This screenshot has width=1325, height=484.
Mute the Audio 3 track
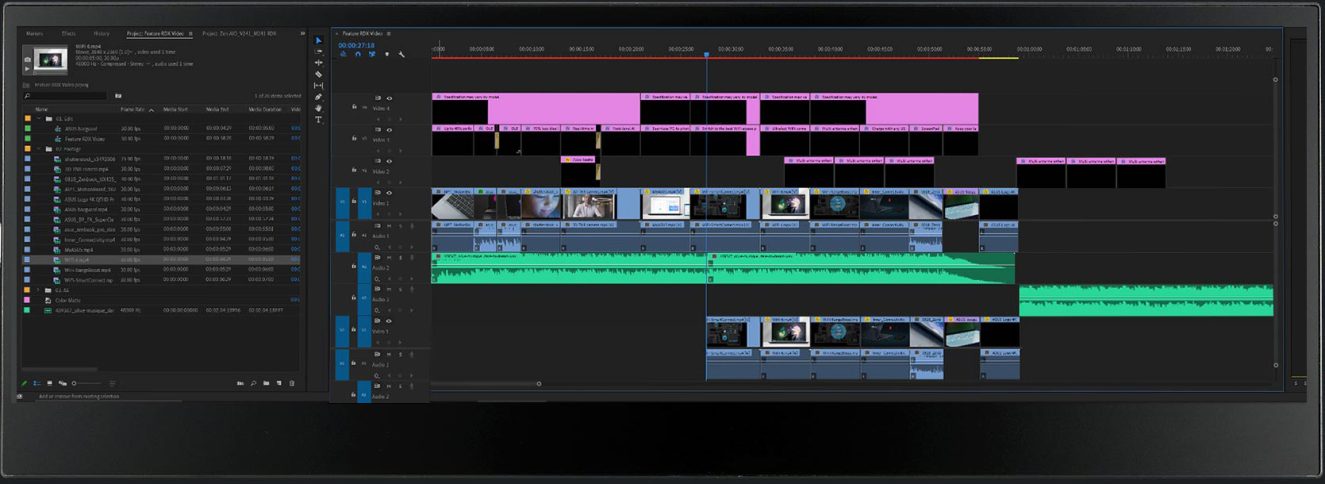tap(389, 289)
